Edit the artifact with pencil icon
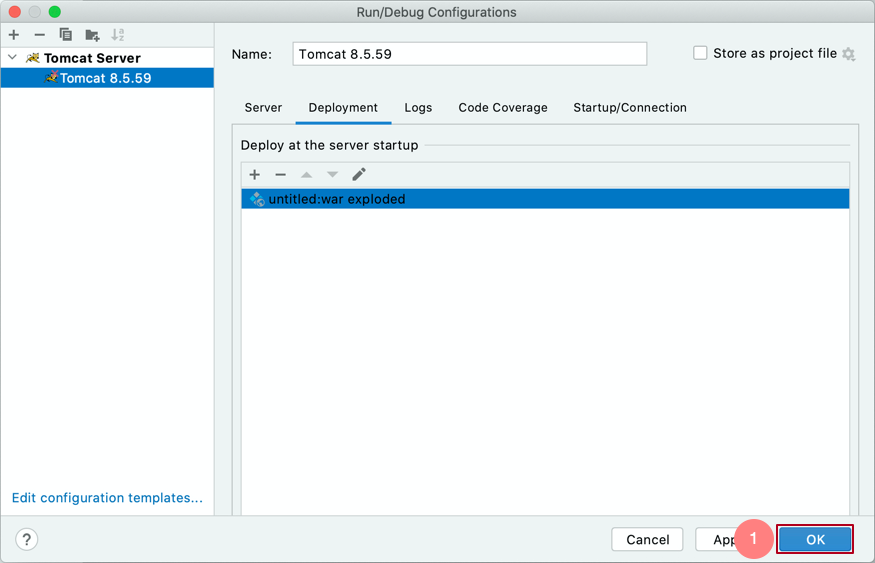 click(359, 175)
